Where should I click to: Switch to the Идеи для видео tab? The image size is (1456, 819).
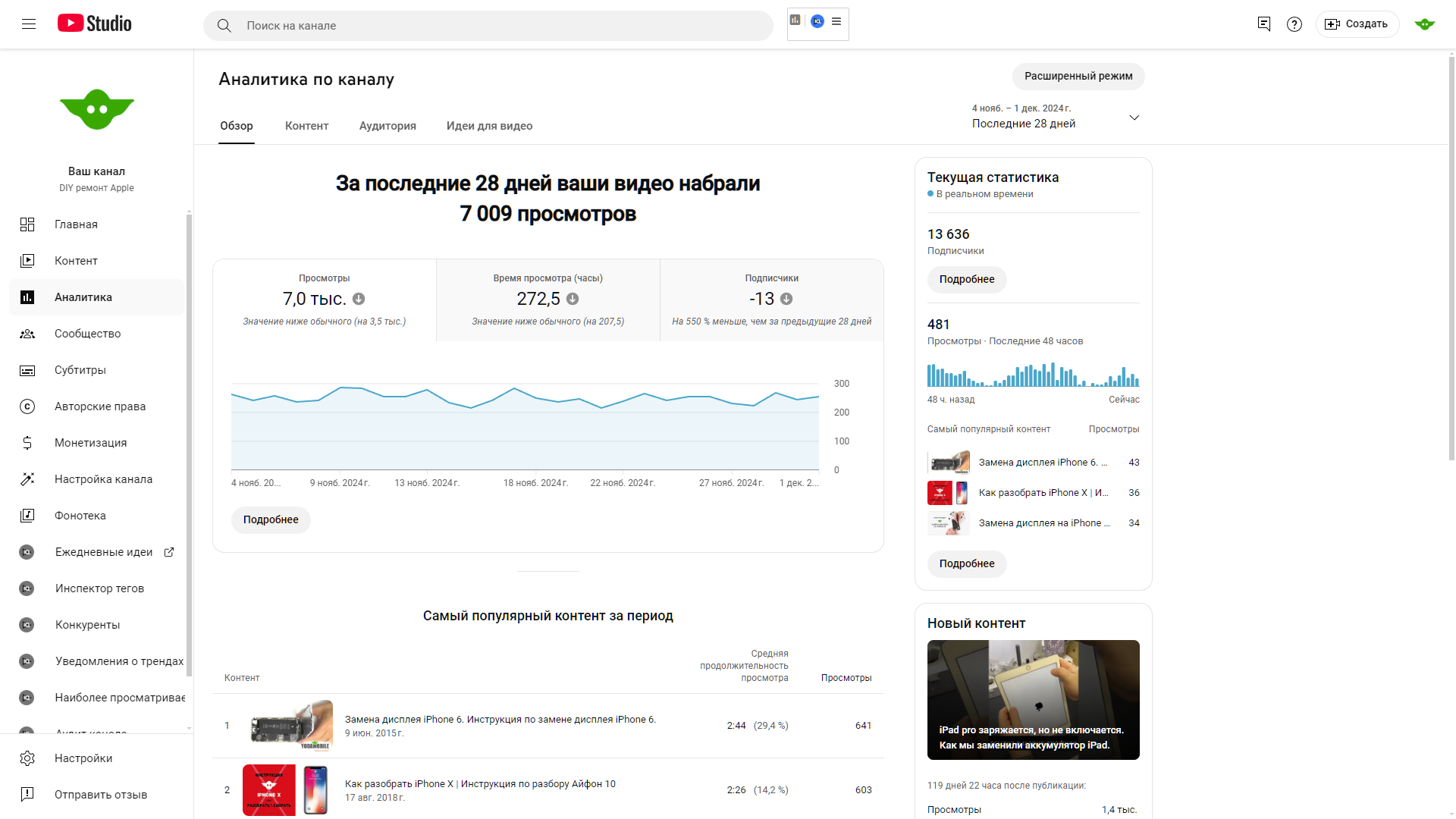tap(489, 126)
